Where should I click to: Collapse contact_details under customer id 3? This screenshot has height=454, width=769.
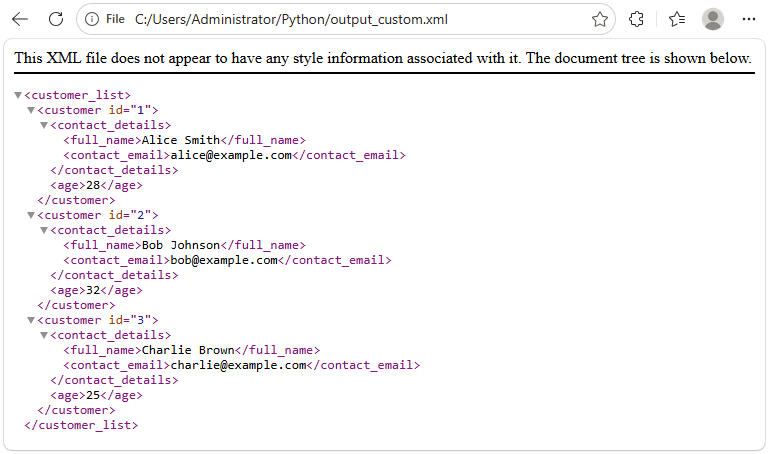pyautogui.click(x=44, y=335)
